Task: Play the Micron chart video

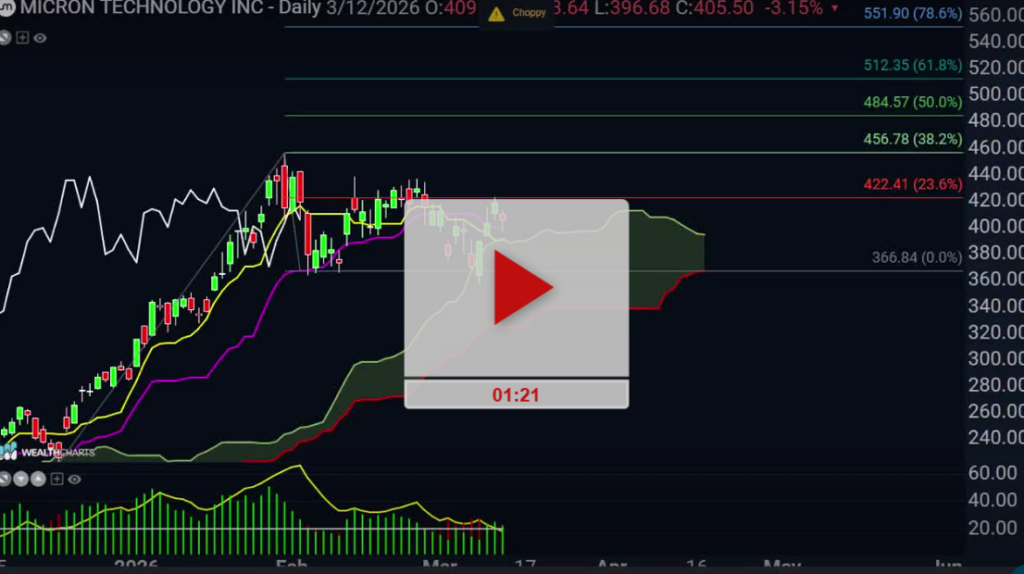Action: coord(516,288)
